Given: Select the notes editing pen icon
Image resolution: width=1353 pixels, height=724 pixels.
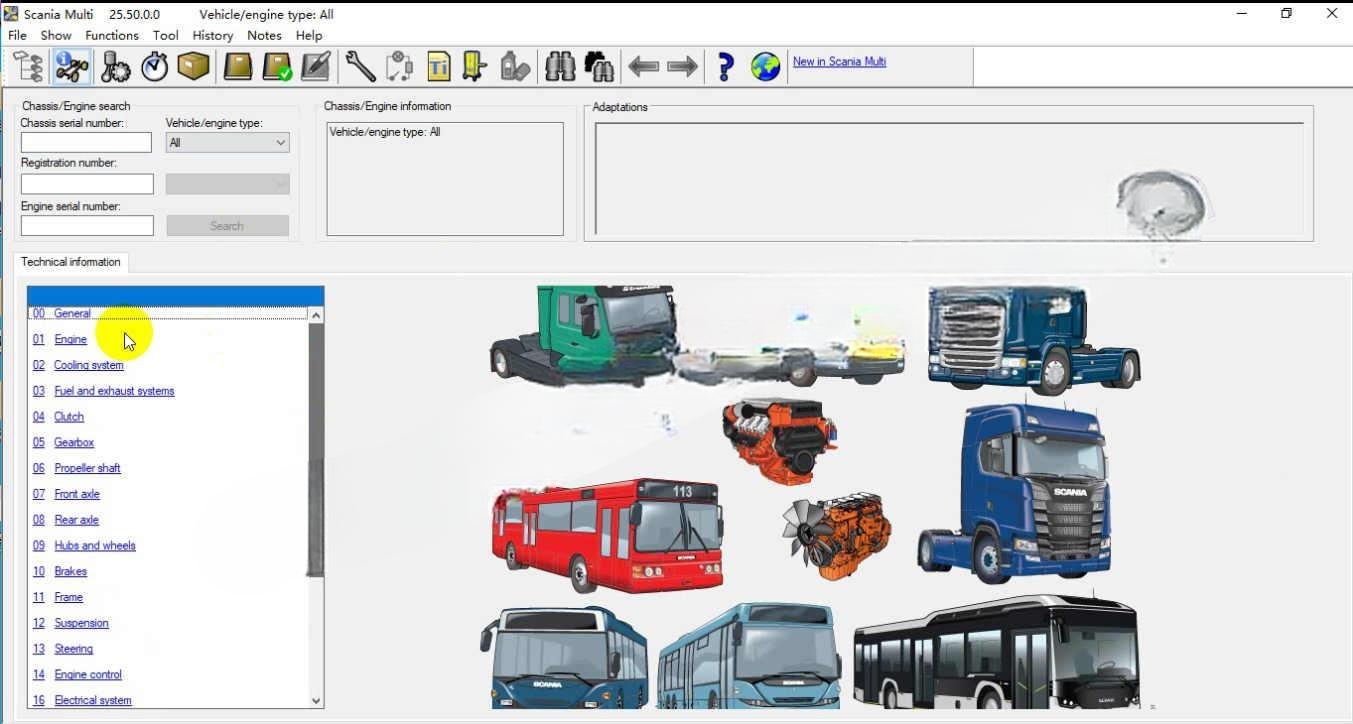Looking at the screenshot, I should click(314, 65).
